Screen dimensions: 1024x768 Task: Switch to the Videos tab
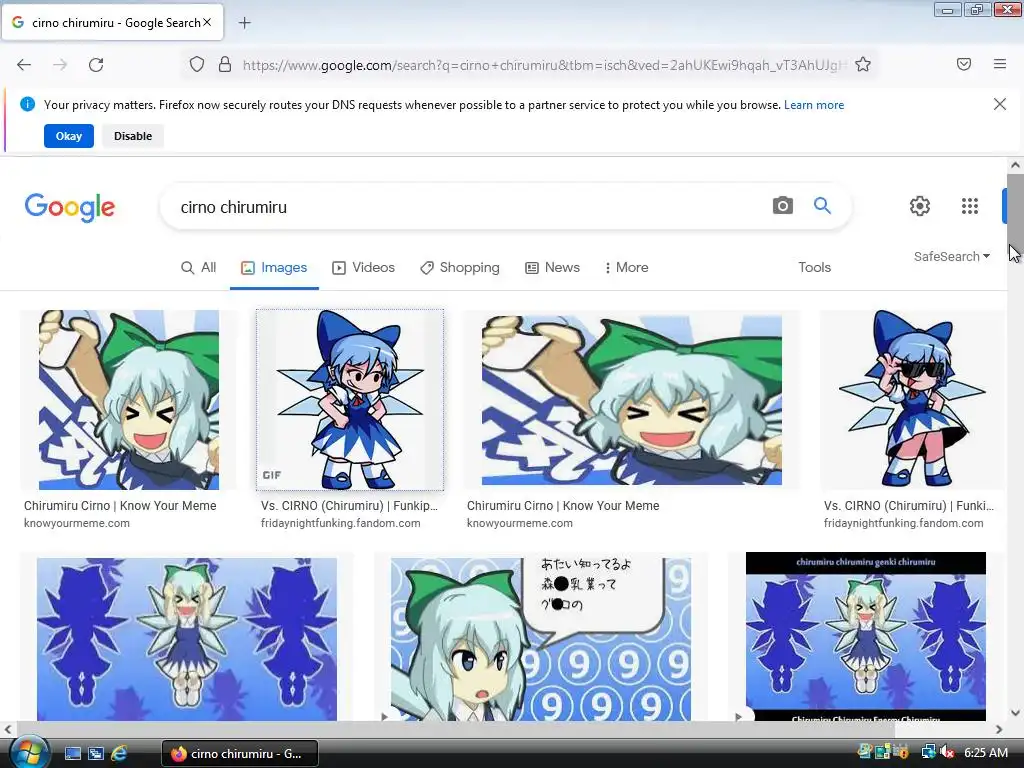[364, 268]
